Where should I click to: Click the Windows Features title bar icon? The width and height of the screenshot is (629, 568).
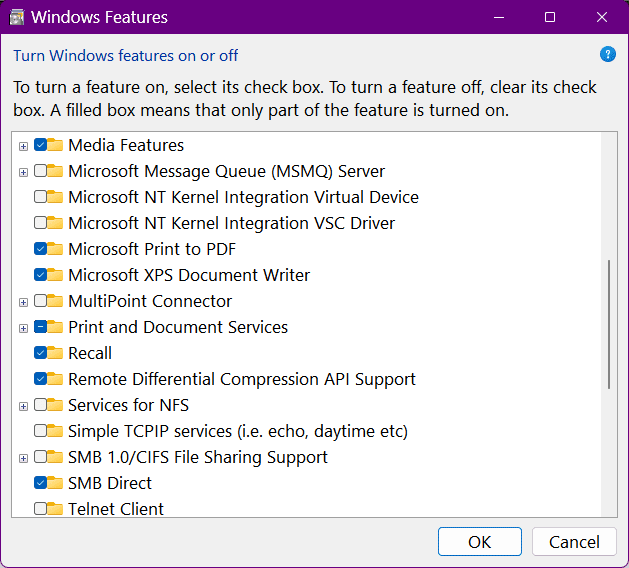tap(17, 17)
